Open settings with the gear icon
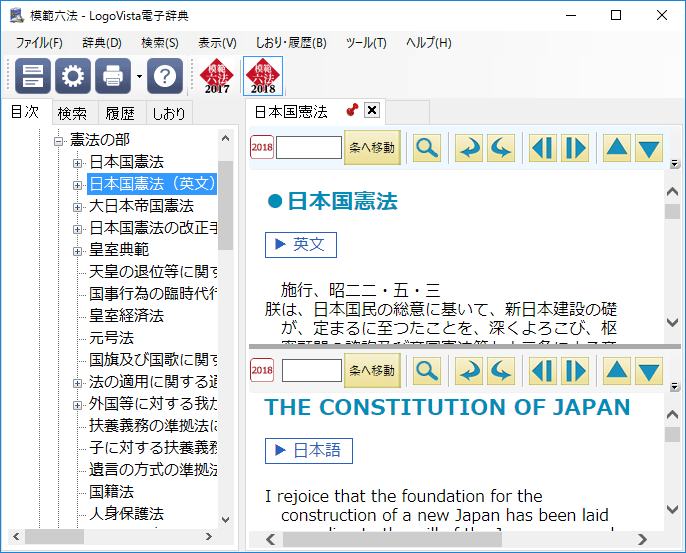This screenshot has width=686, height=553. pos(73,76)
